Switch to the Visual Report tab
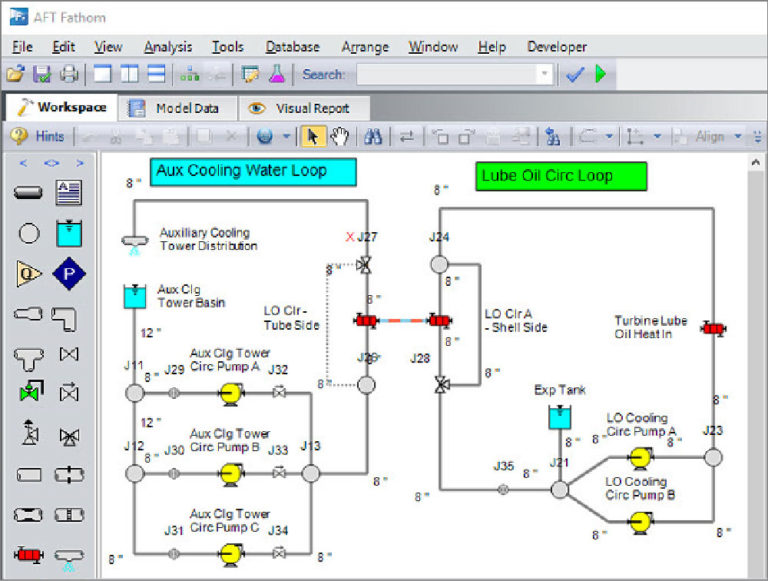 pyautogui.click(x=304, y=108)
